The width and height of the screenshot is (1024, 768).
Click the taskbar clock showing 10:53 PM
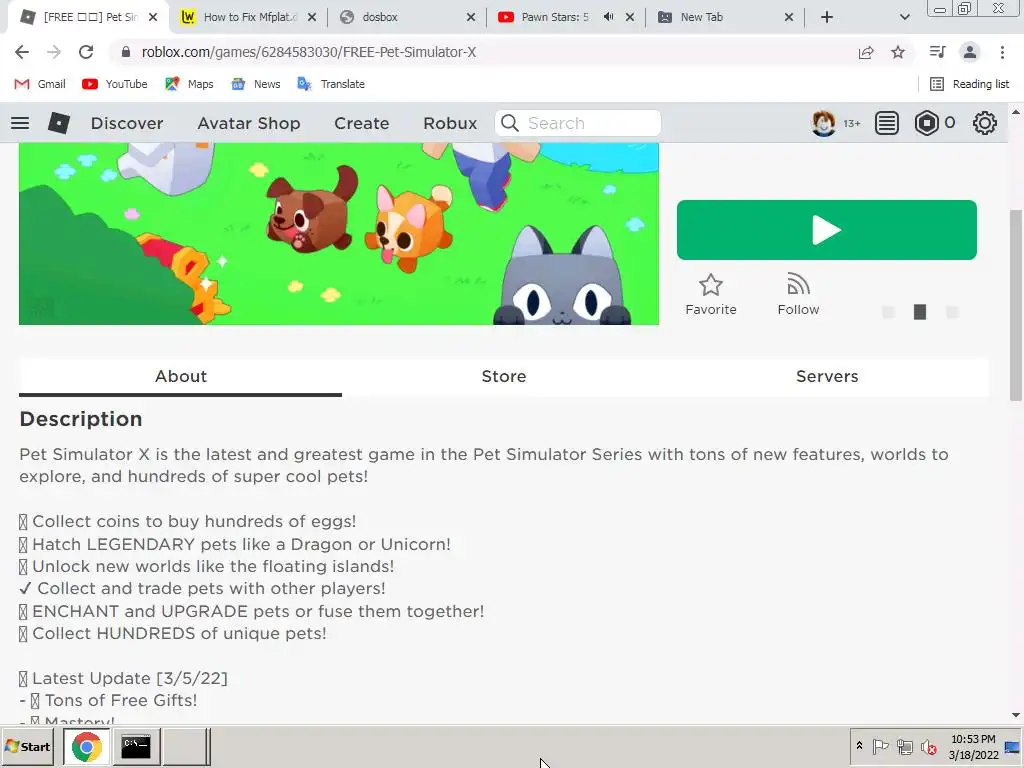[973, 747]
